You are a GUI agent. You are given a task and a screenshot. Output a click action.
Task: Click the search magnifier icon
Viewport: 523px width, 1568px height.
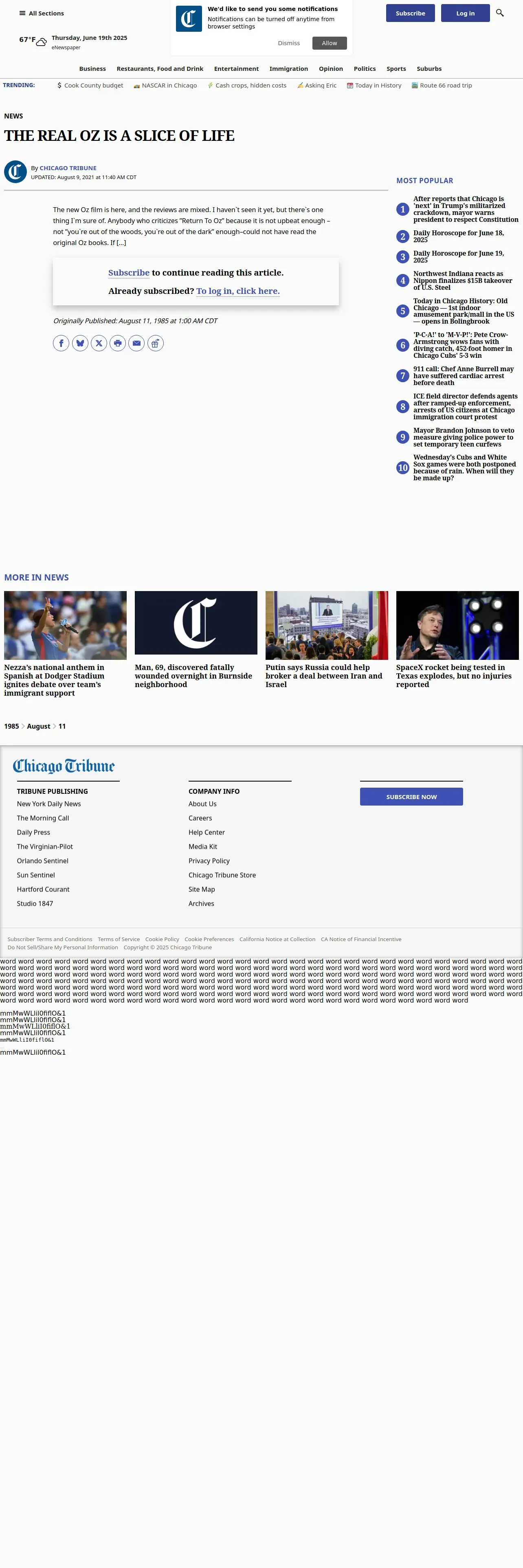[500, 13]
